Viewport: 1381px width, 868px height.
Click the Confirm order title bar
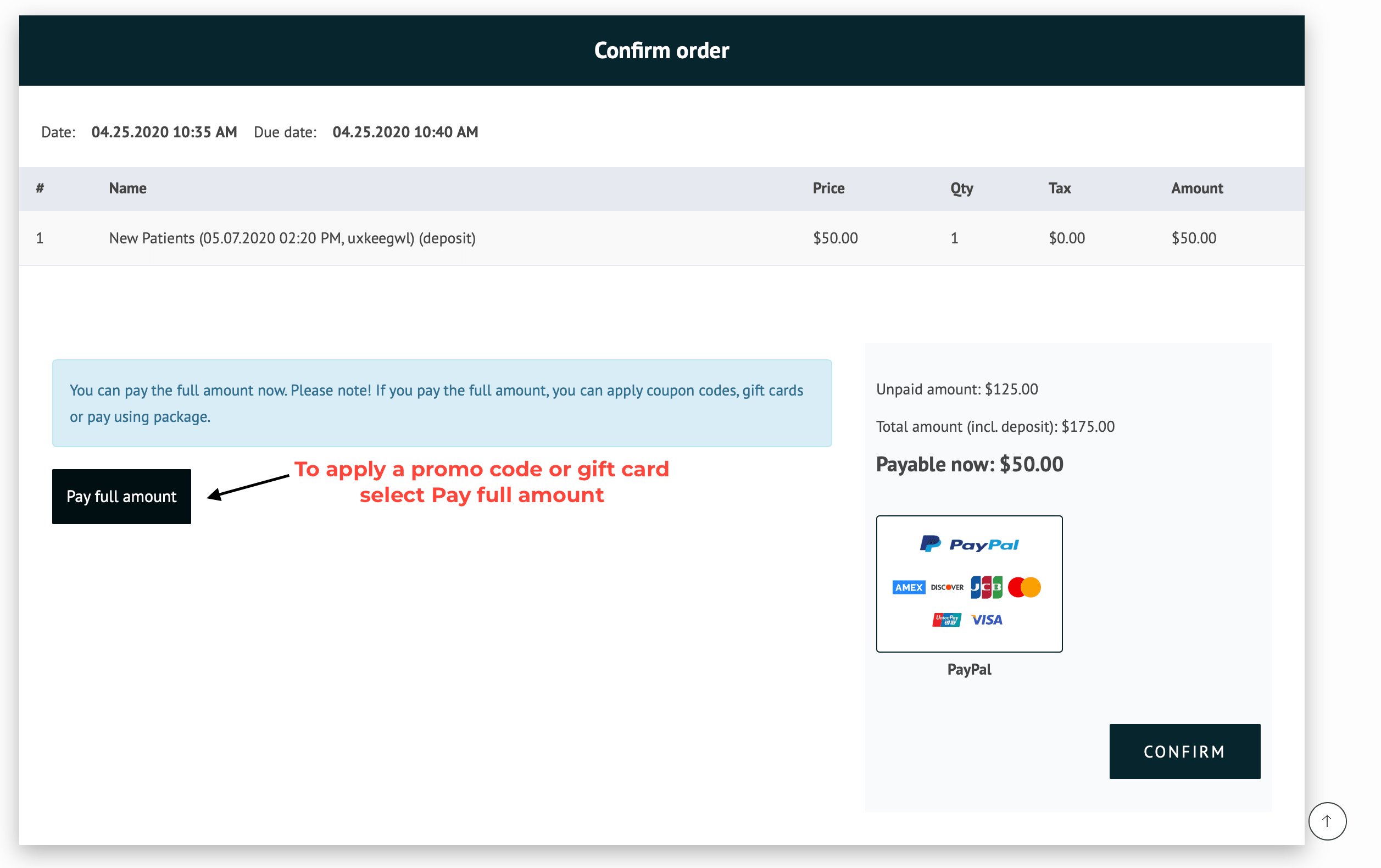(662, 51)
